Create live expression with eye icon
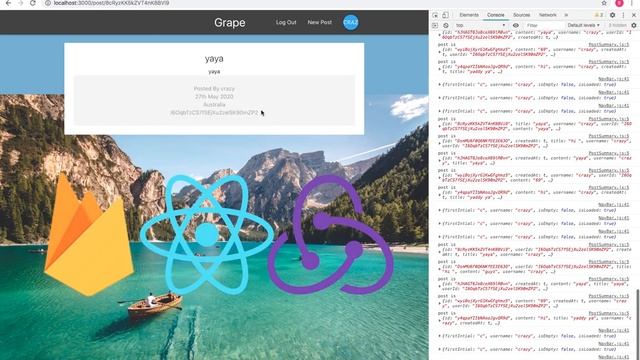 (x=516, y=25)
